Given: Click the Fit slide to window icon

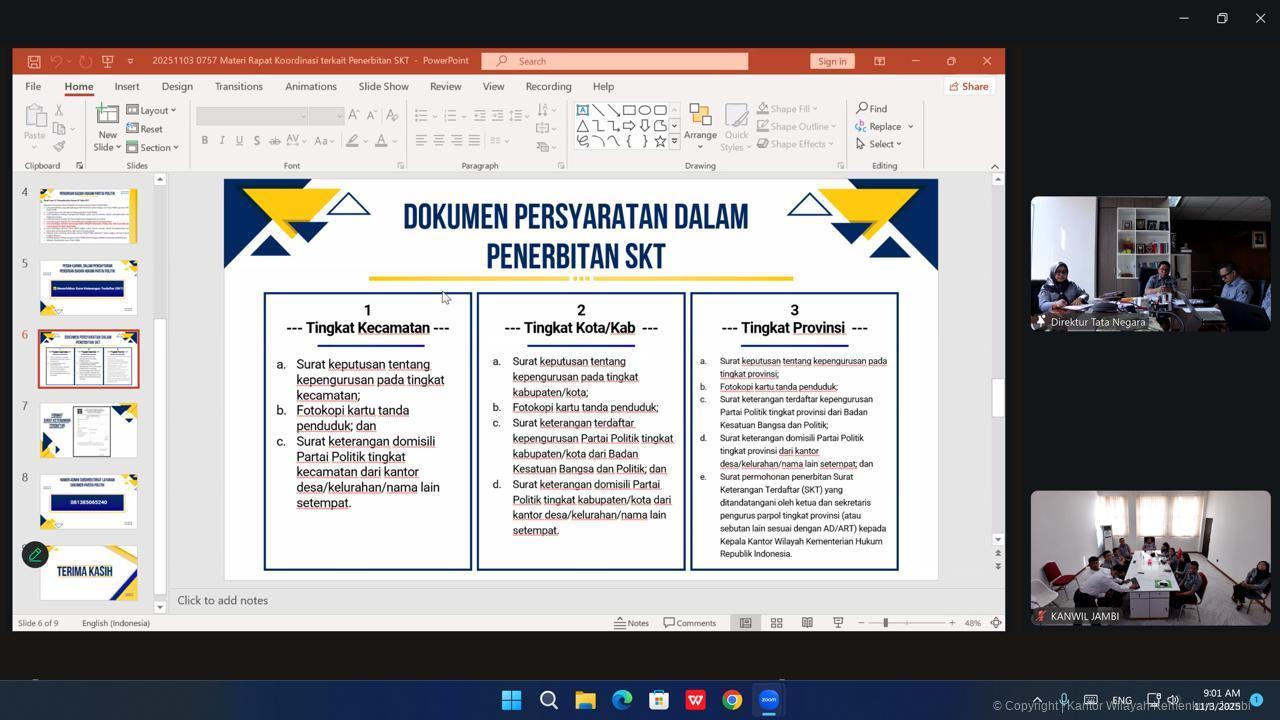Looking at the screenshot, I should (x=995, y=623).
